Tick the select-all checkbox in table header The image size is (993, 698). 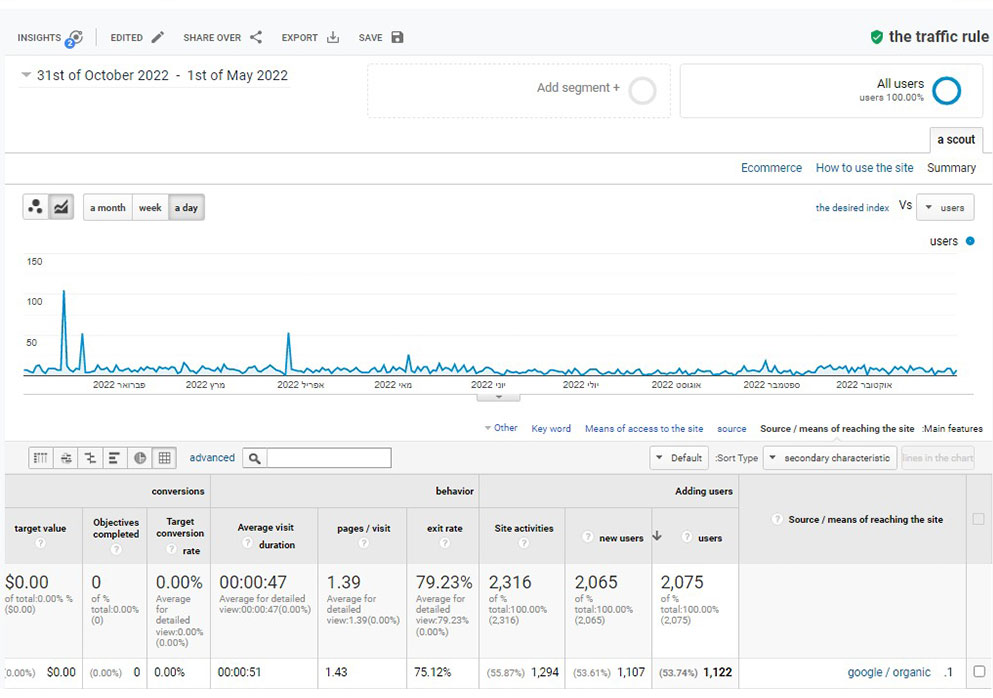(x=978, y=519)
